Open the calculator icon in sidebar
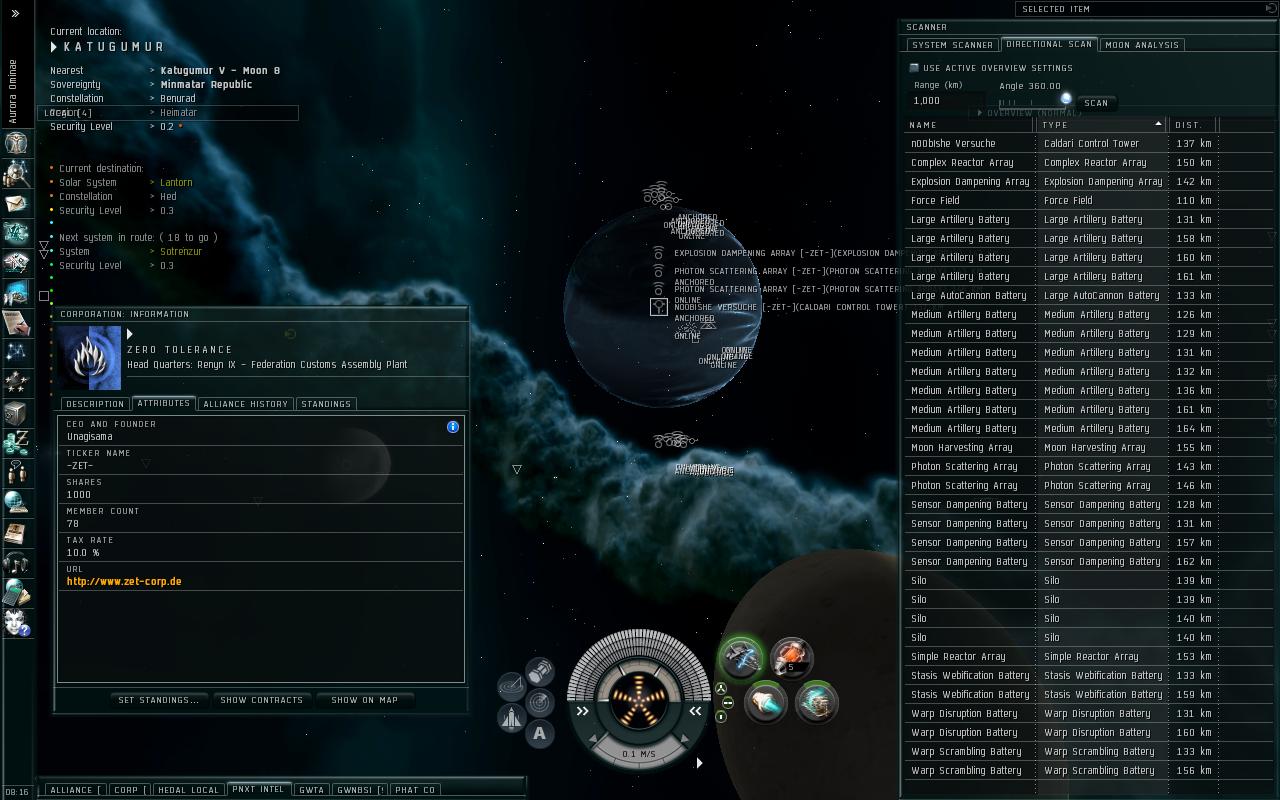The width and height of the screenshot is (1280, 800). (16, 592)
